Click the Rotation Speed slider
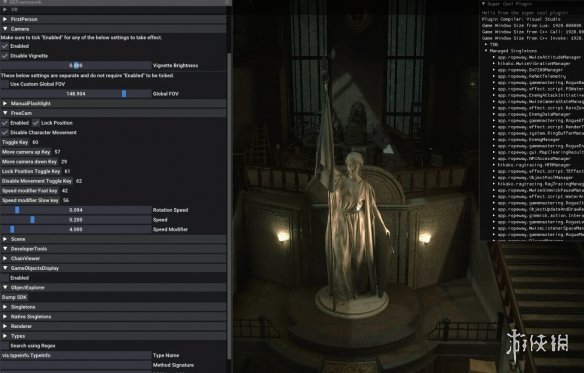Screen dimensions: 584x373 (76, 210)
